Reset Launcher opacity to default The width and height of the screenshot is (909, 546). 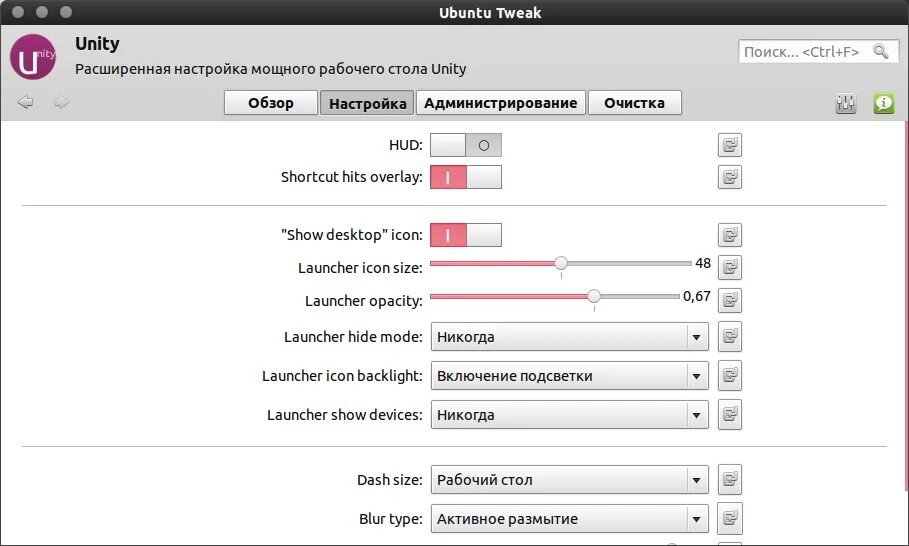[x=730, y=300]
